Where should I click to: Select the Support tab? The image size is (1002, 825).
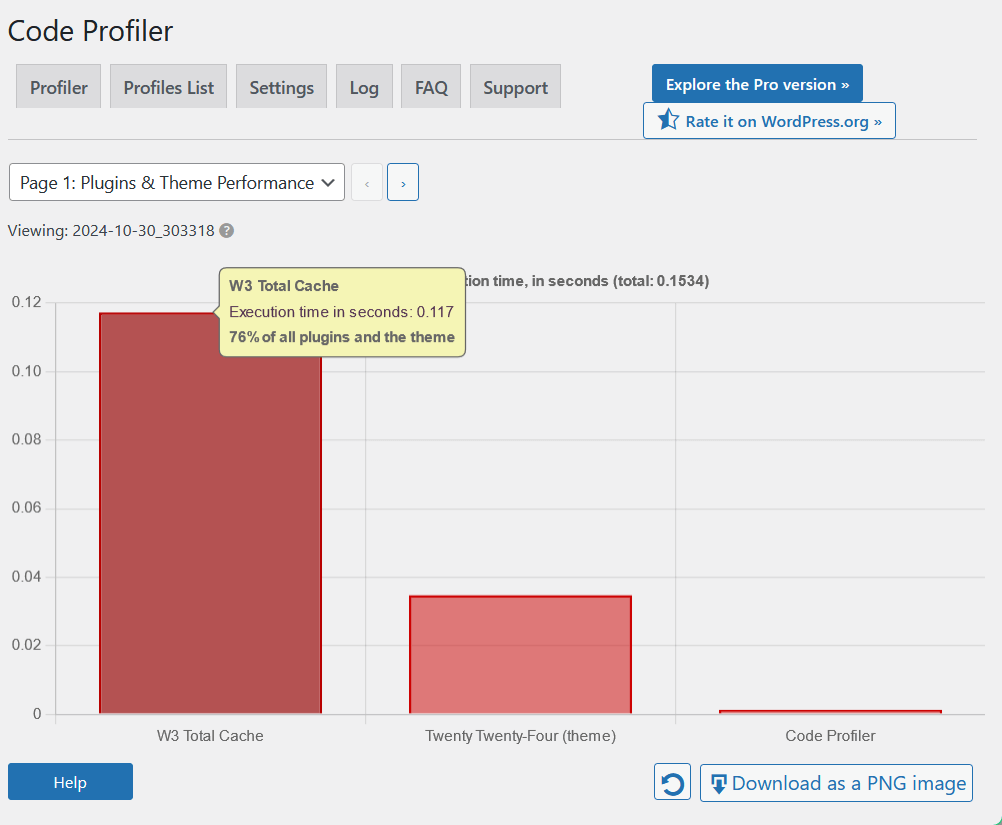click(x=516, y=86)
